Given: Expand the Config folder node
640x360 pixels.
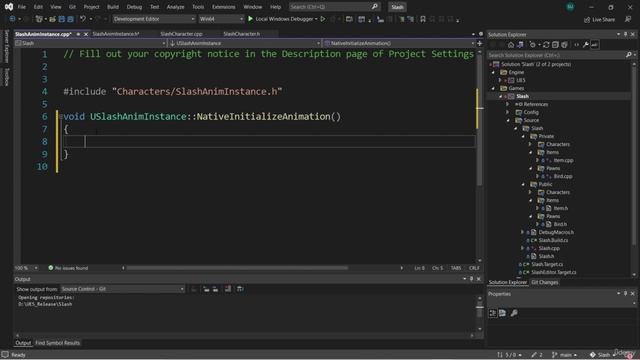Looking at the screenshot, I should pos(508,112).
